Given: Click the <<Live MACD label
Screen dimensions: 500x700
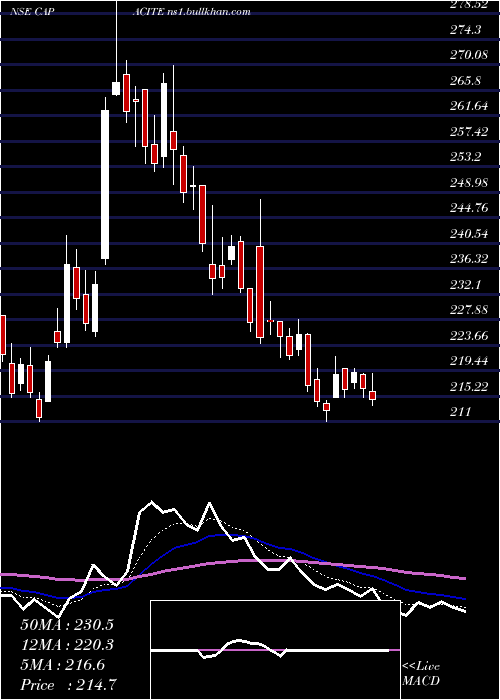Looking at the screenshot, I should tap(421, 673).
